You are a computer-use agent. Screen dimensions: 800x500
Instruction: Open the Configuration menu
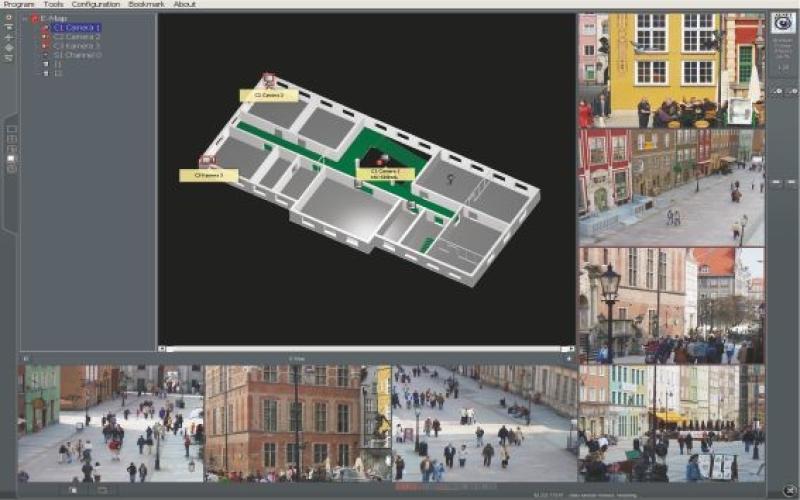click(x=95, y=4)
